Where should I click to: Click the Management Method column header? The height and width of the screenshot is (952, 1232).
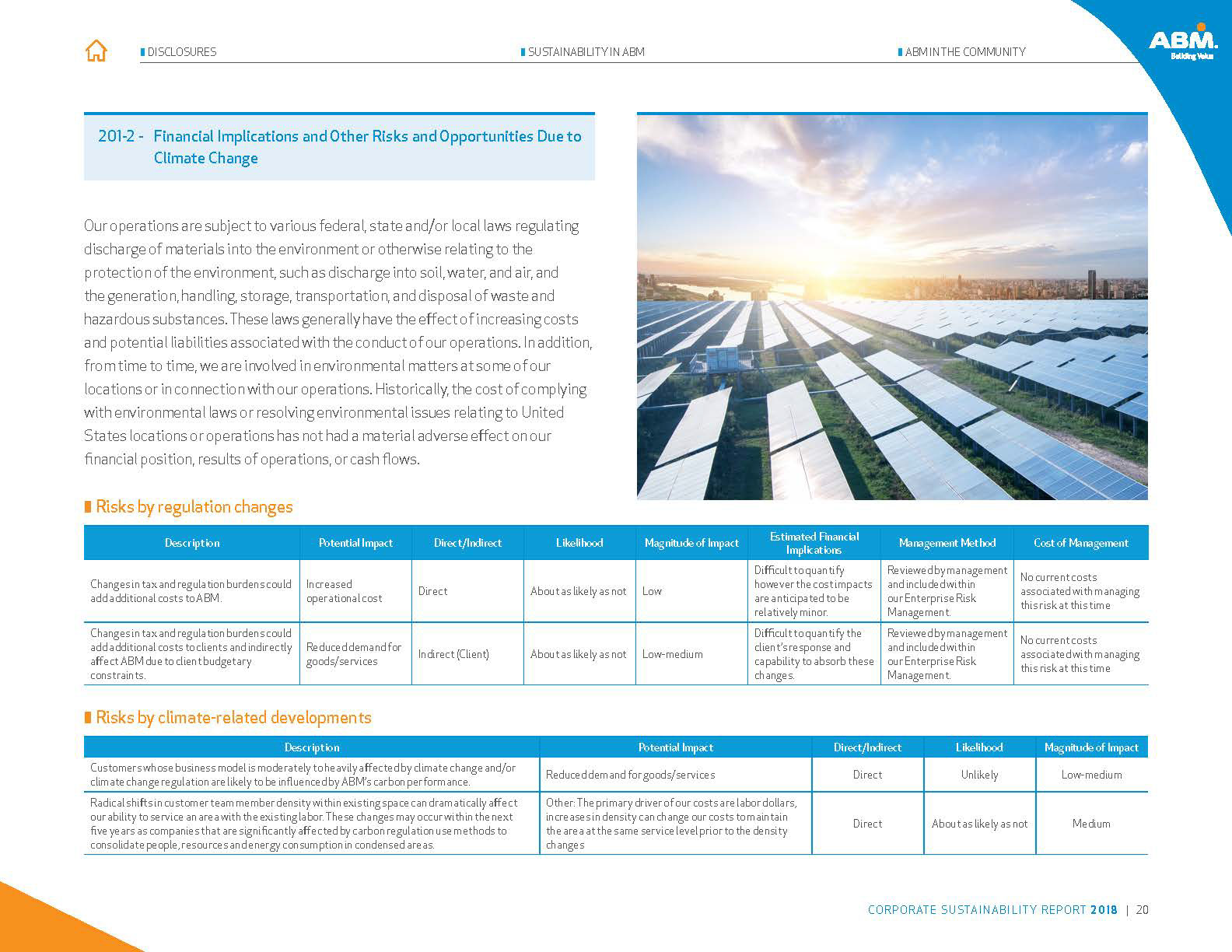click(947, 543)
